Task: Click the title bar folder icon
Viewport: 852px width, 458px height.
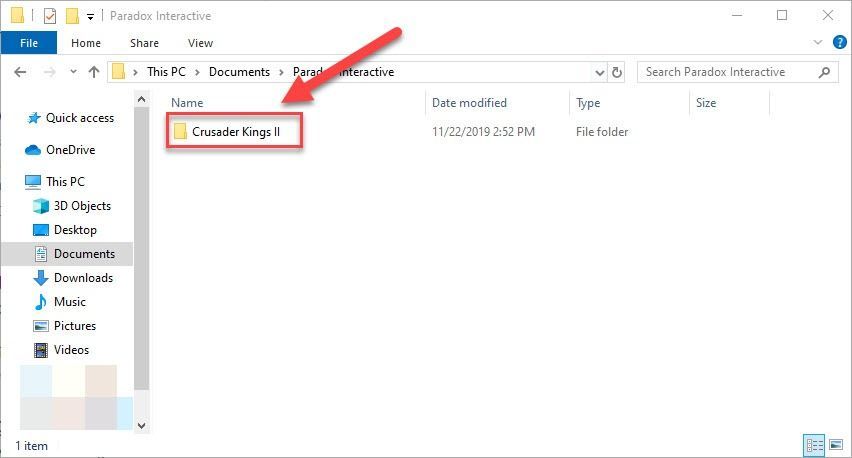Action: click(x=17, y=15)
